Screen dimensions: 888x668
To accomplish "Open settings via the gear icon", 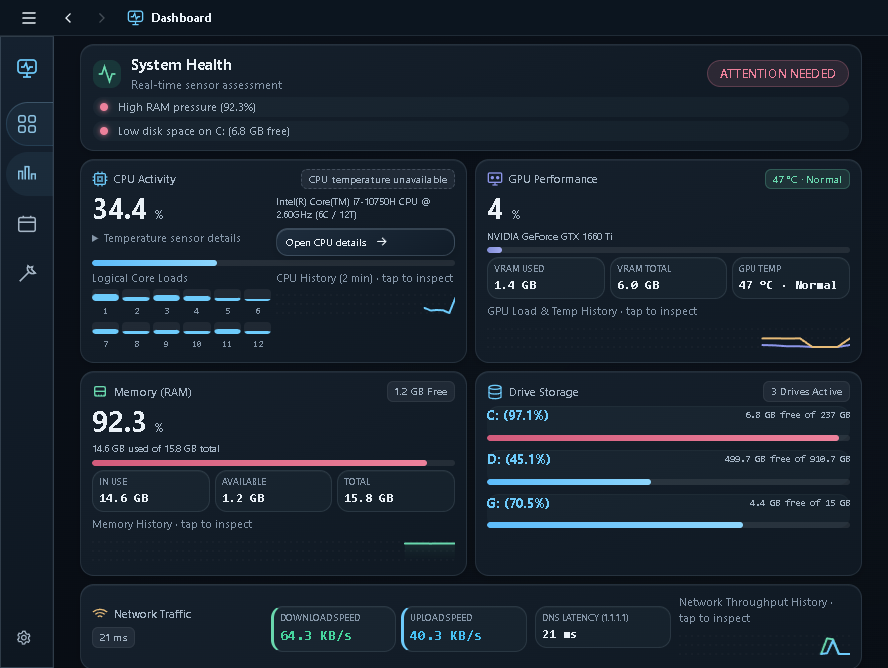I will click(x=24, y=637).
